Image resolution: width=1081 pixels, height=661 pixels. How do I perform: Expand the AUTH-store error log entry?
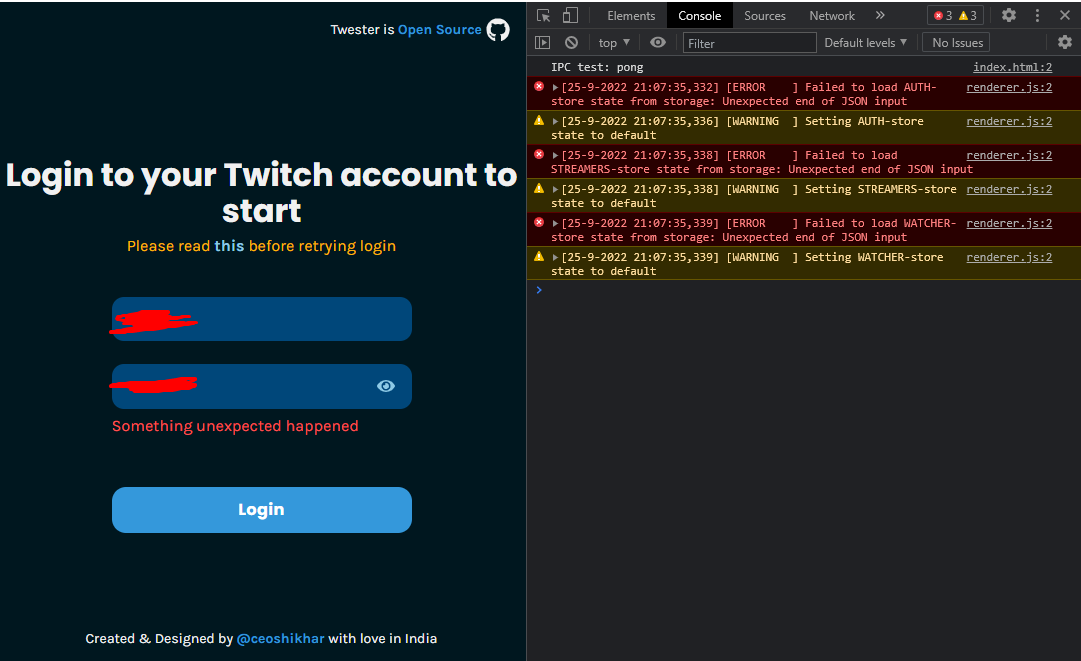(x=555, y=88)
